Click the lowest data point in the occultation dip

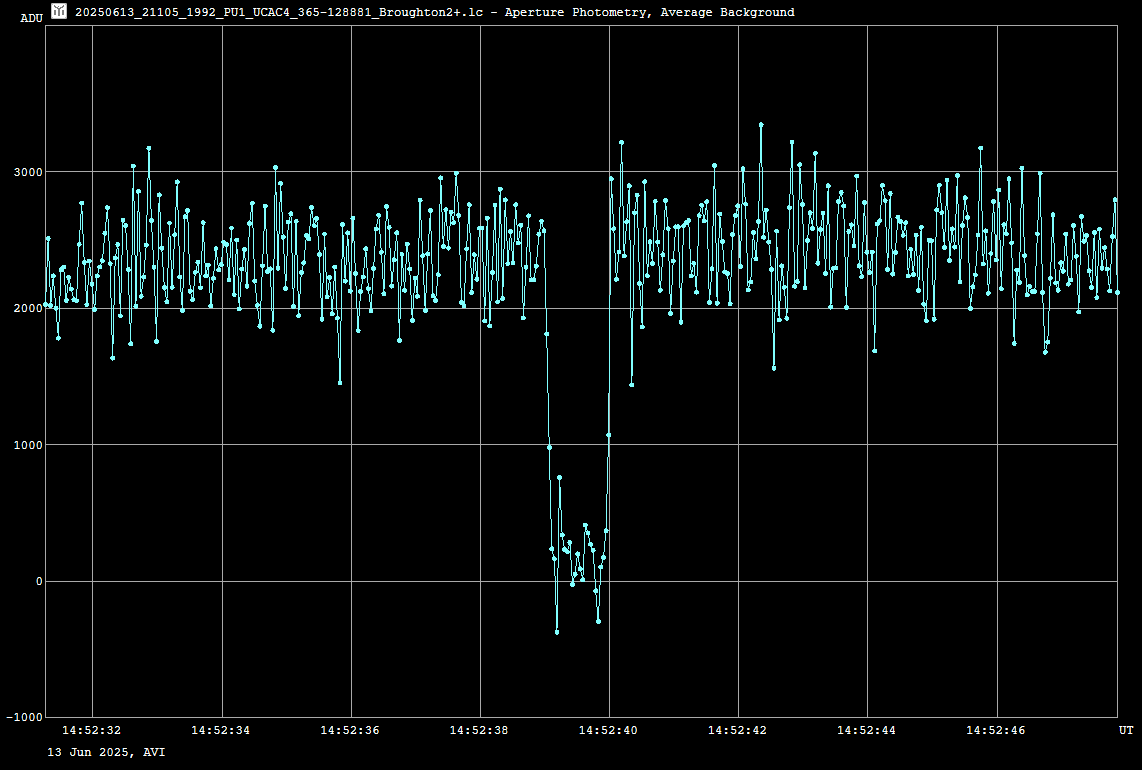pos(557,632)
